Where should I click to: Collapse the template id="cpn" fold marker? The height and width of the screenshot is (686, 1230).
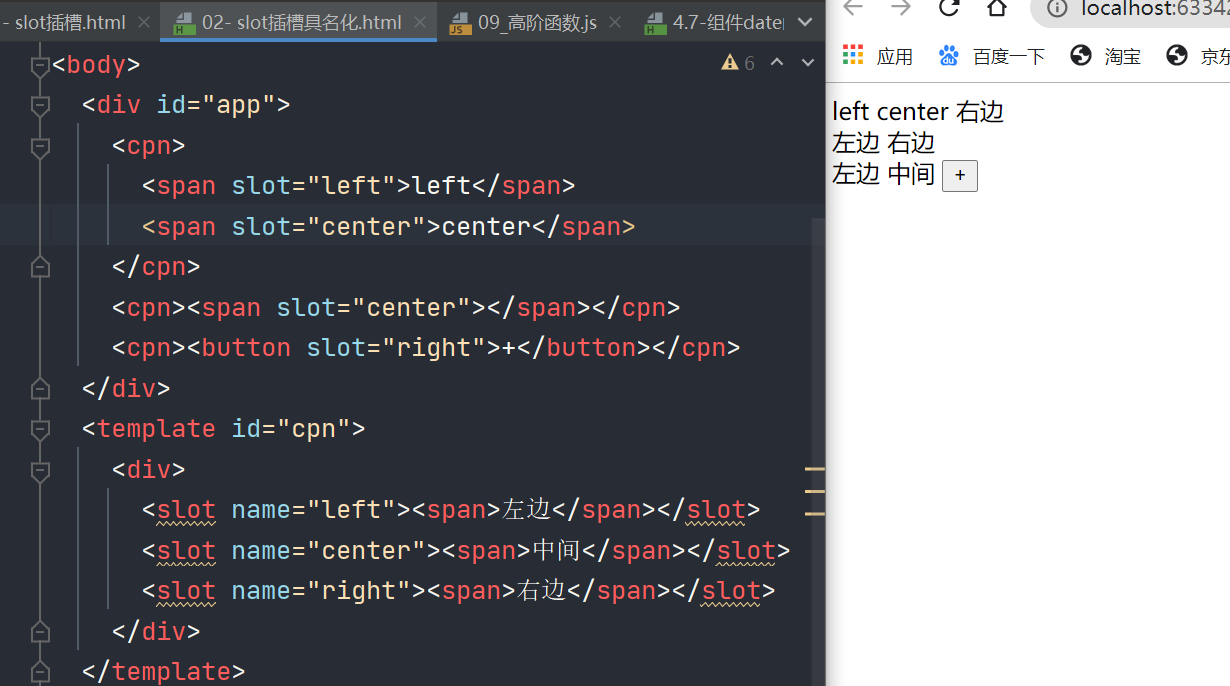click(x=40, y=429)
